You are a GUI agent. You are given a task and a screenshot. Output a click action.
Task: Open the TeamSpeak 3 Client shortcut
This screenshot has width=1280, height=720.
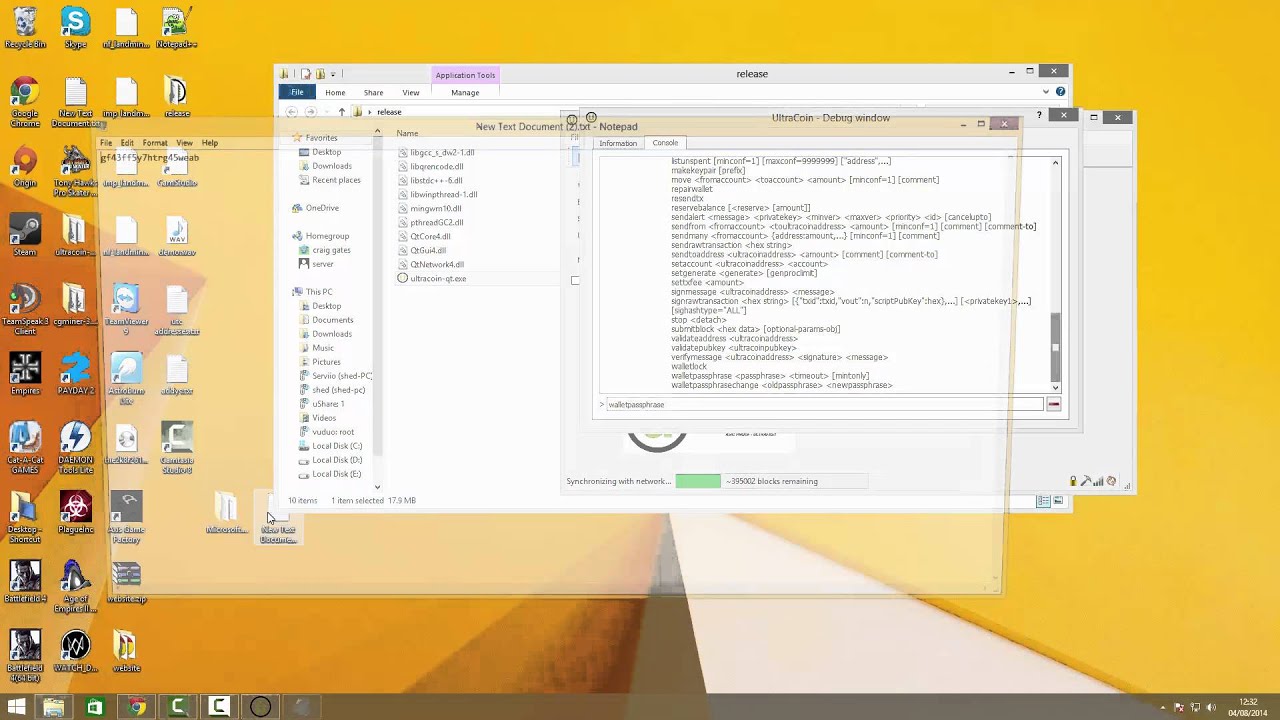tap(25, 310)
